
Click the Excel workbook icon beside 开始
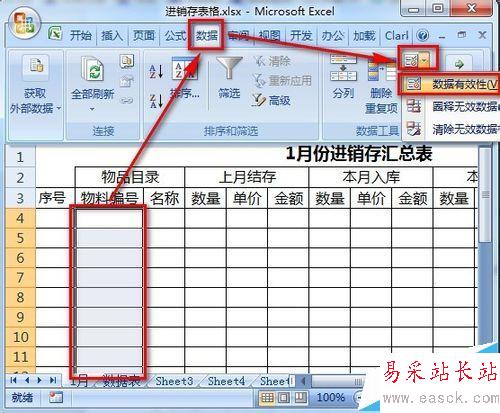tap(55, 34)
